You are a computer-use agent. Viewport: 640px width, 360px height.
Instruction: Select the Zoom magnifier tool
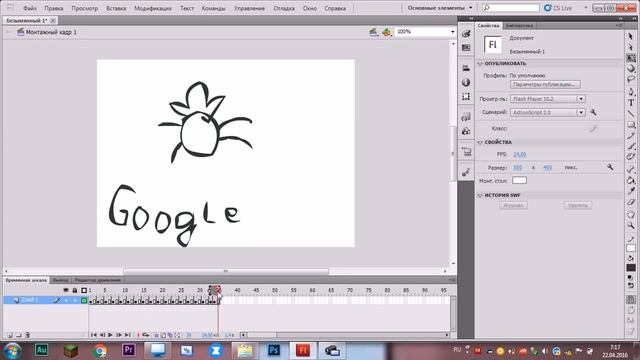631,225
